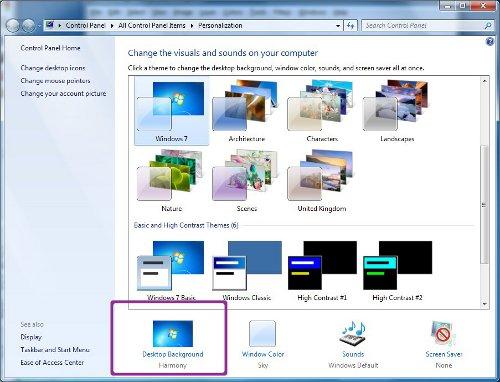The height and width of the screenshot is (382, 500).
Task: Expand arrow after Control Panel breadcrumb
Action: point(112,26)
